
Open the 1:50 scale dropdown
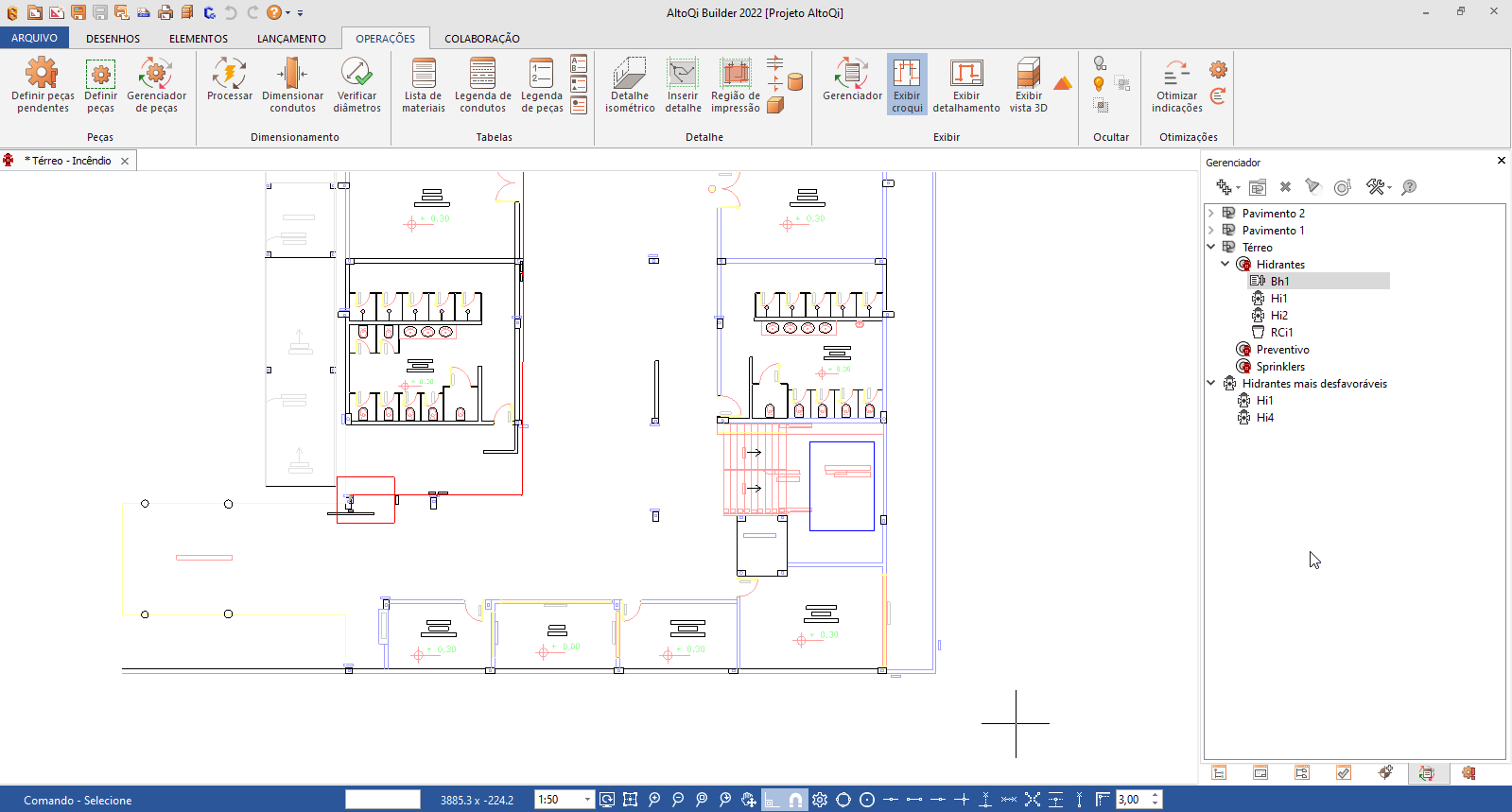click(587, 800)
